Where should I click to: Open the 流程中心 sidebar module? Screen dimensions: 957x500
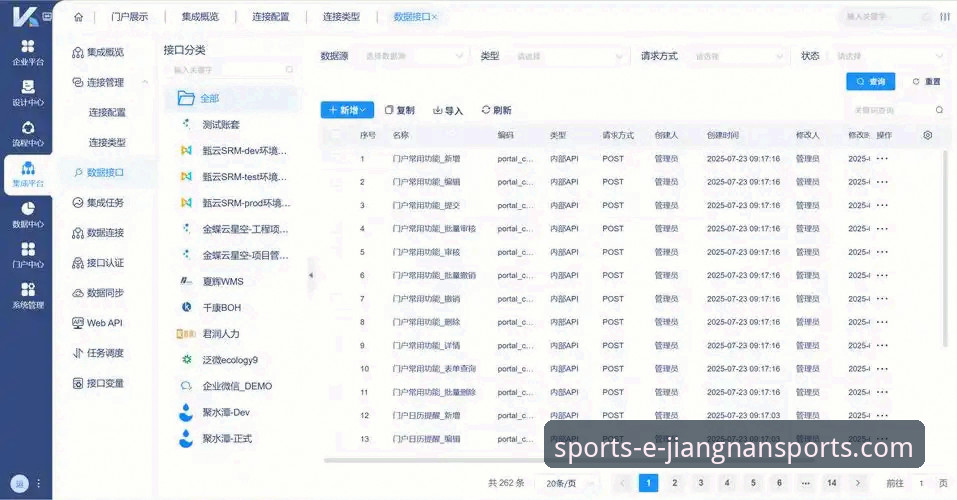27,134
